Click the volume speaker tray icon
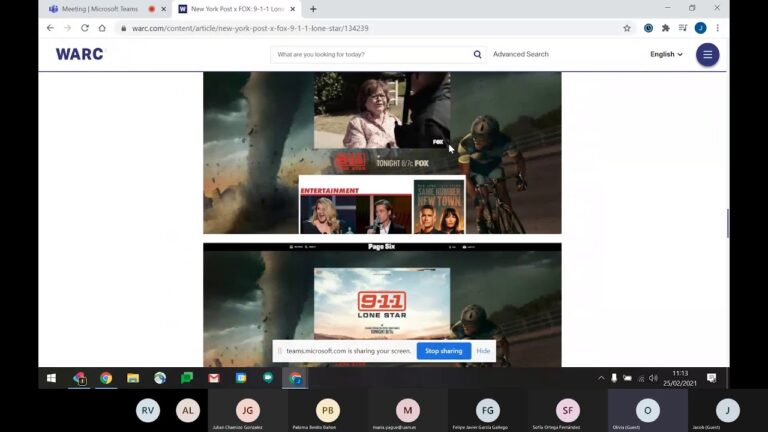This screenshot has height=432, width=768. 653,378
